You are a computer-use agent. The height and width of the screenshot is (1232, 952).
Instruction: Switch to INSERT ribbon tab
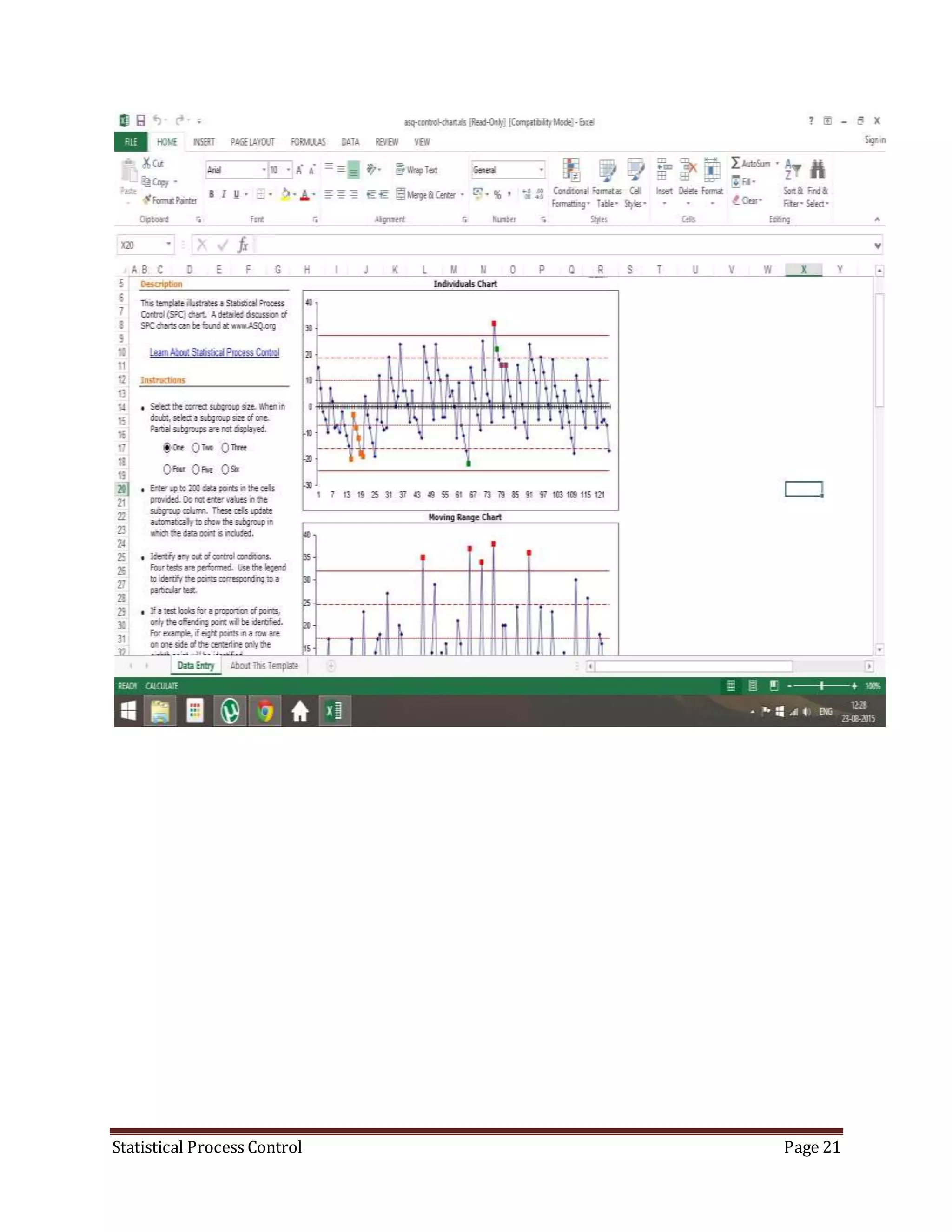point(204,142)
